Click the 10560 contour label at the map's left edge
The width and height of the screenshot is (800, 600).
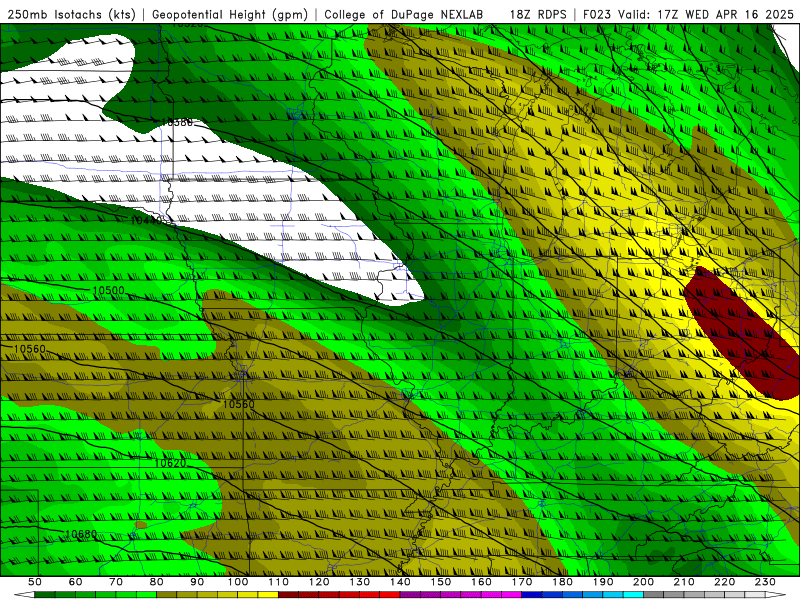30,349
